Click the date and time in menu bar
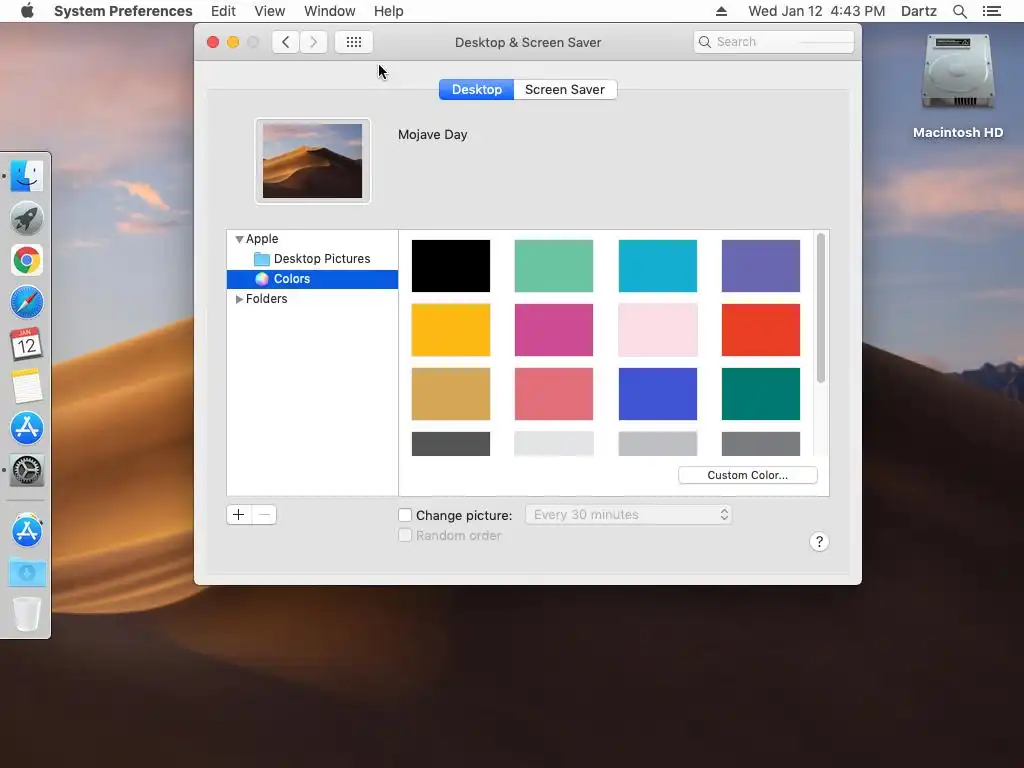 816,11
